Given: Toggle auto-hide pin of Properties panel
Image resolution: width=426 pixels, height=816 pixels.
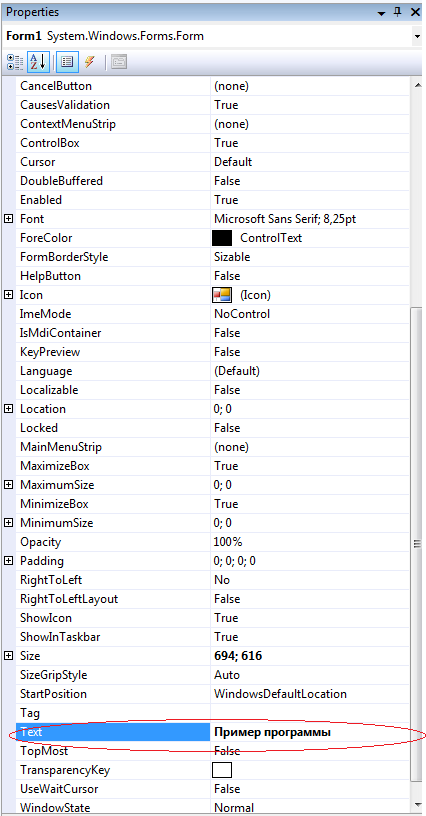Looking at the screenshot, I should tap(399, 12).
